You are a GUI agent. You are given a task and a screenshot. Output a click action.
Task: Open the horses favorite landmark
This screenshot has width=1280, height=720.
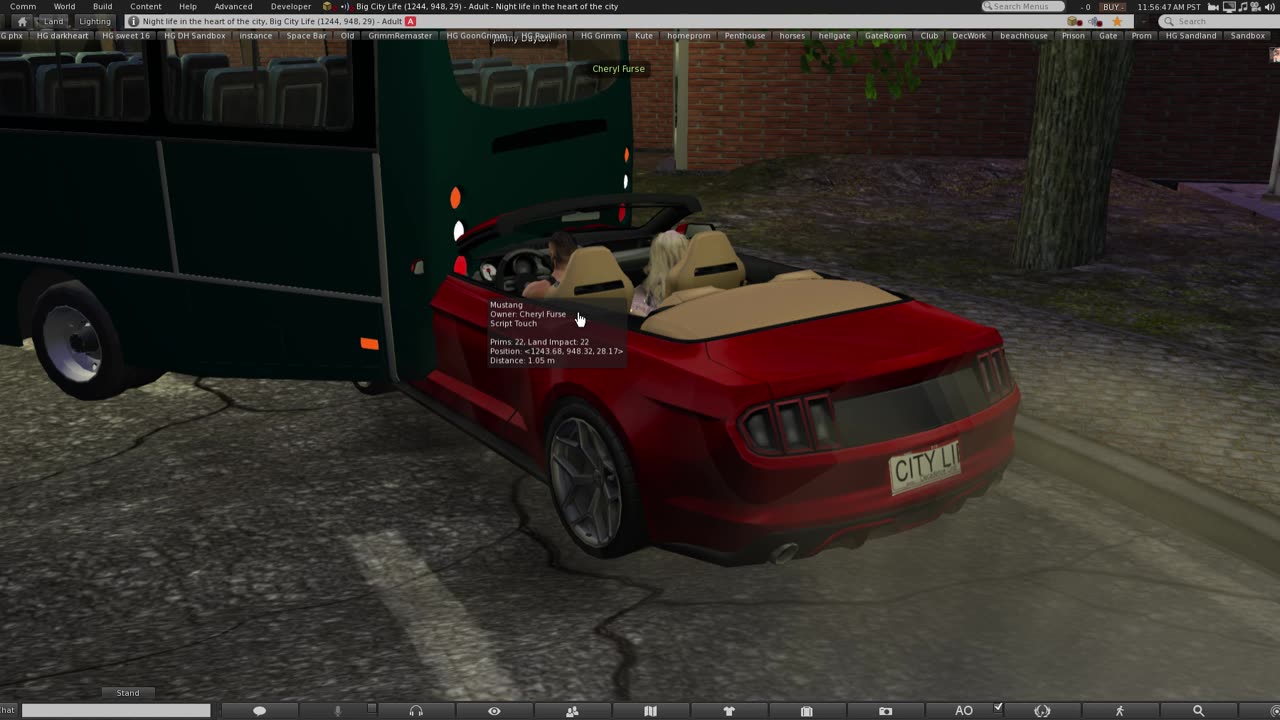point(792,36)
